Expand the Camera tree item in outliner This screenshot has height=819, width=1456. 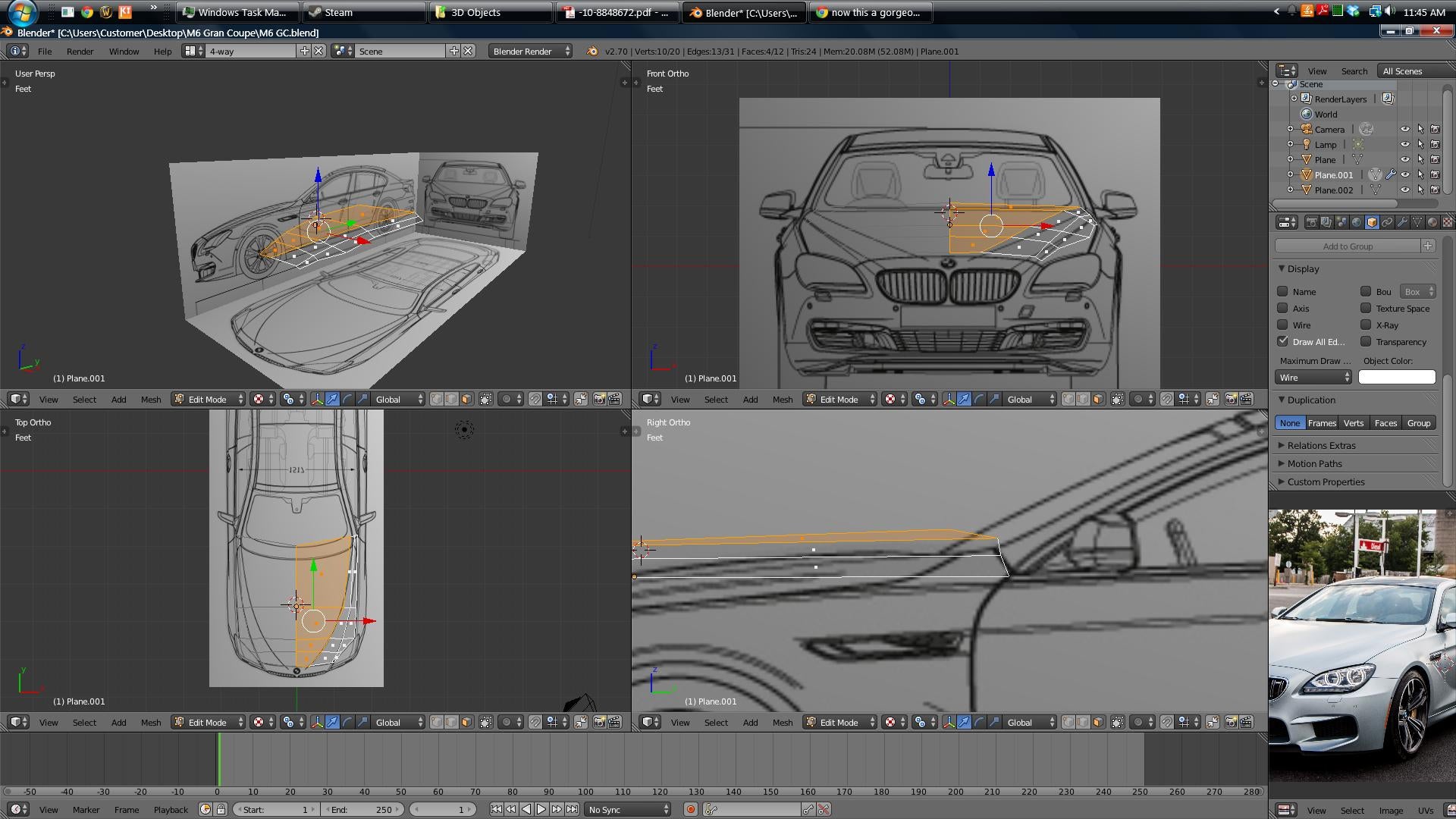pos(1291,129)
